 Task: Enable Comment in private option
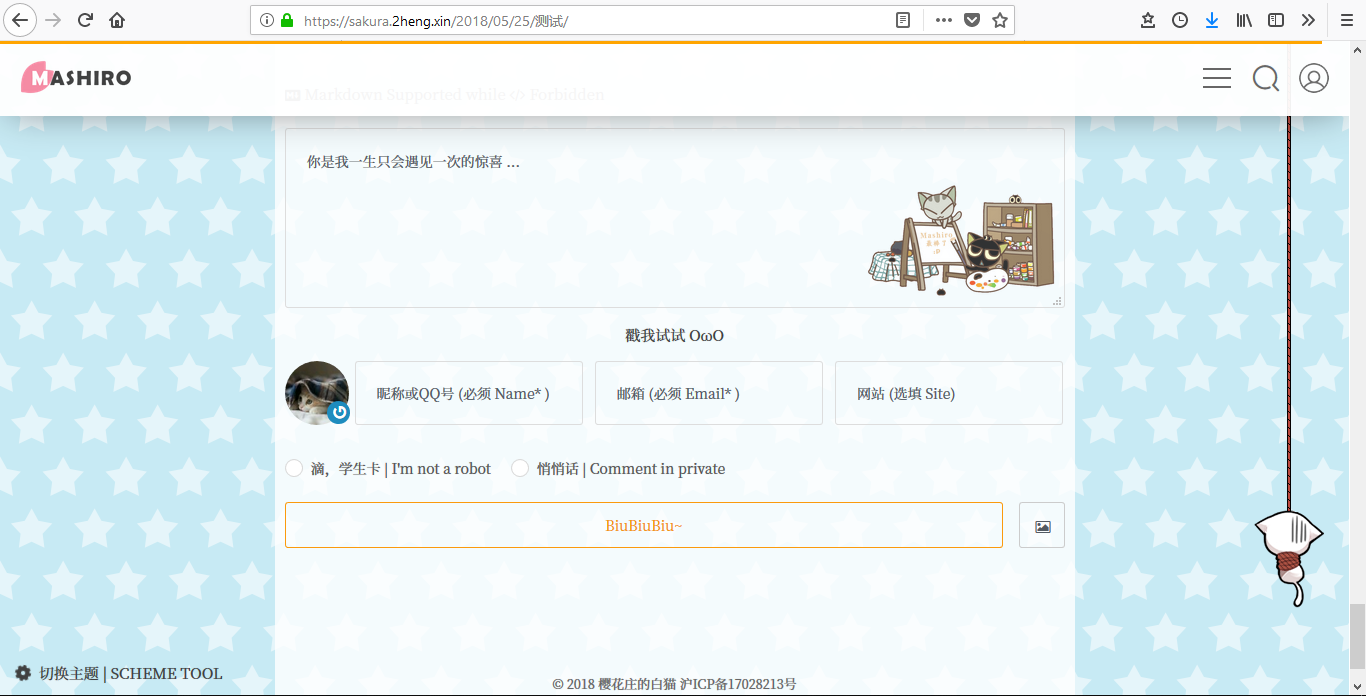(520, 468)
